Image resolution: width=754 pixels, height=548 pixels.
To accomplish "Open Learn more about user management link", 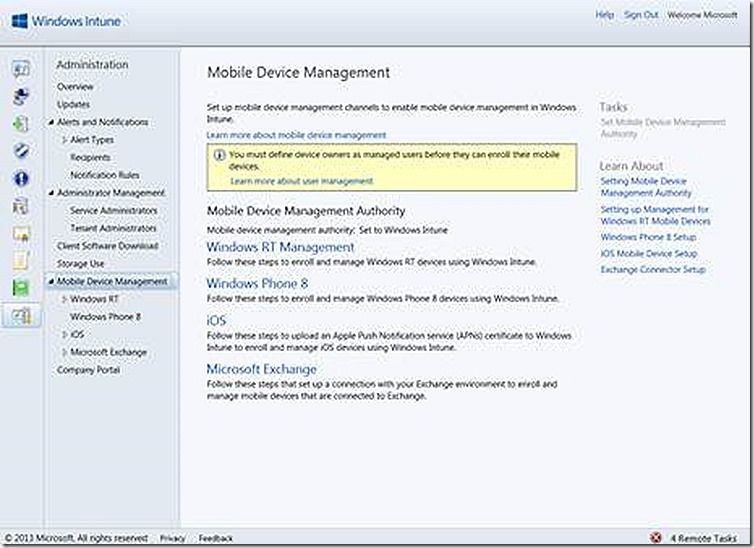I will point(302,181).
